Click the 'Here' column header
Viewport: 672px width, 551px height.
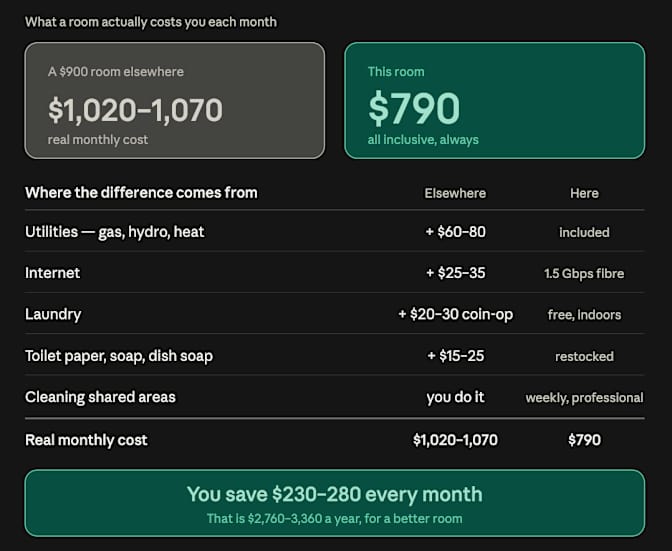584,193
